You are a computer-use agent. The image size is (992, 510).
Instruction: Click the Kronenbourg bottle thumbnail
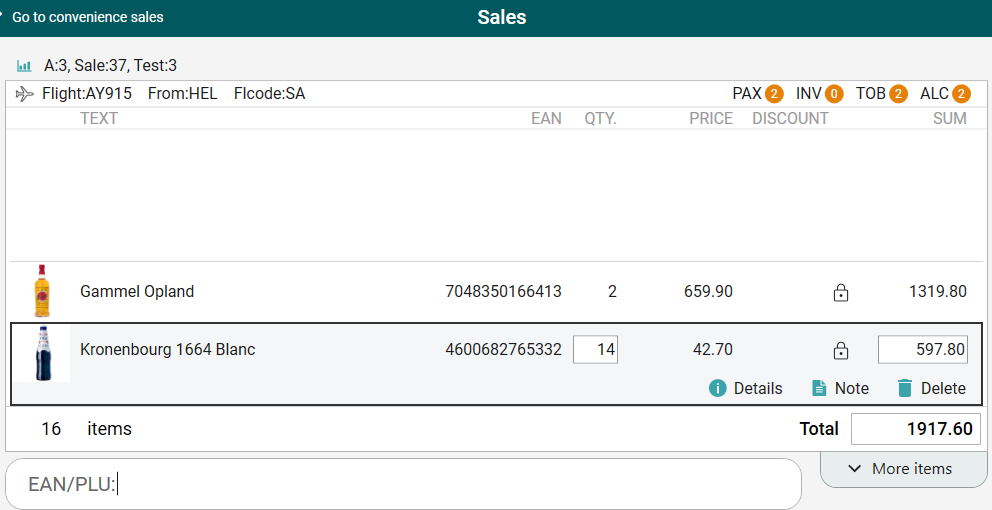click(x=41, y=353)
